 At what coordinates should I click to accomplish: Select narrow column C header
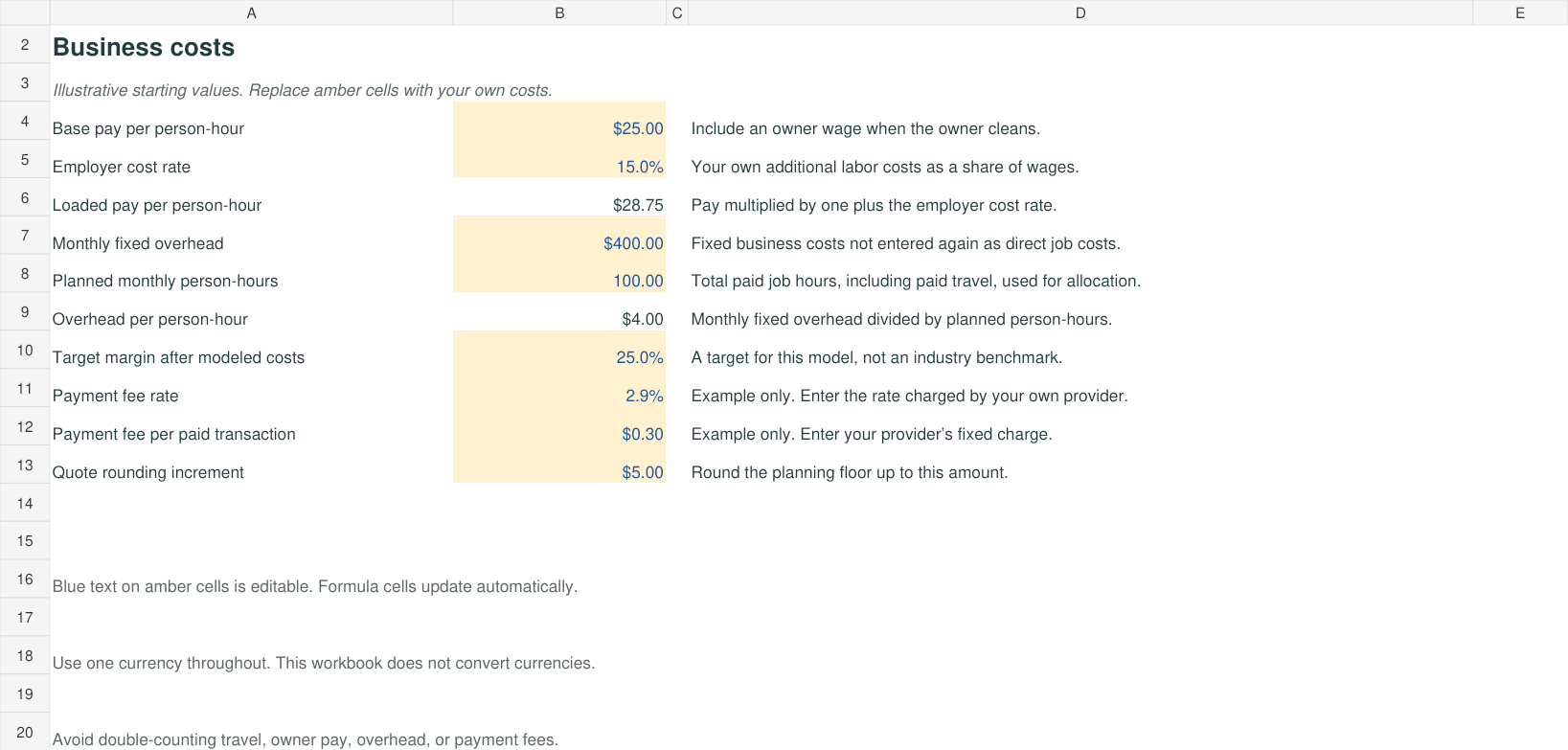(x=677, y=12)
